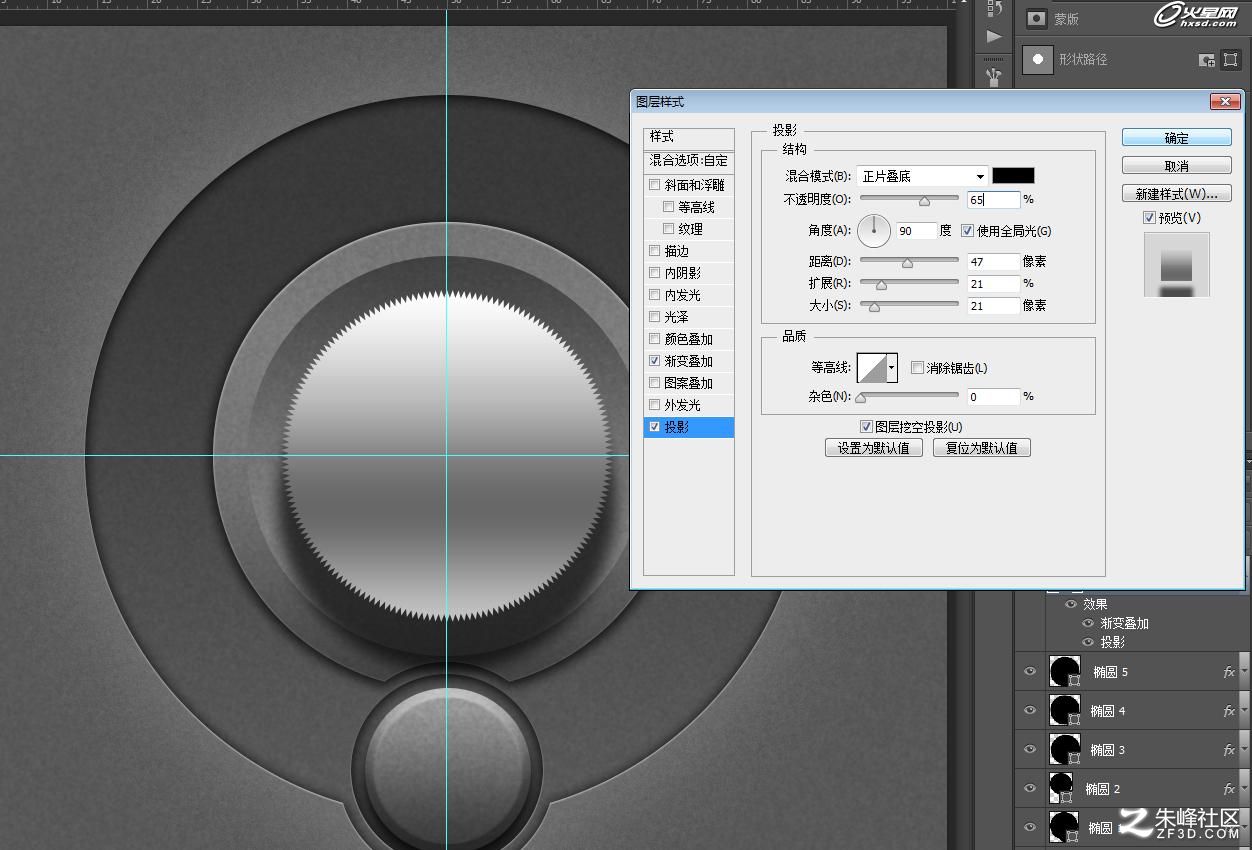The height and width of the screenshot is (850, 1252).
Task: Toggle visibility of all effects (效果)
Action: coord(1071,604)
